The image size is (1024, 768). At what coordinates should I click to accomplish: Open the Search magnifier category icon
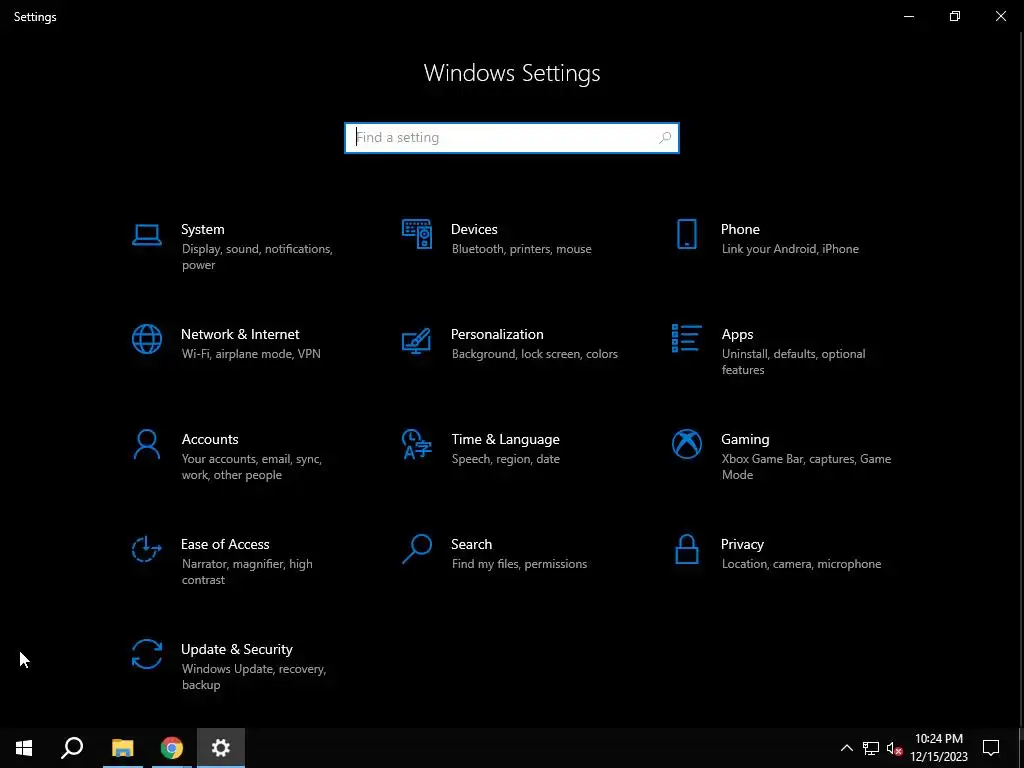(417, 549)
